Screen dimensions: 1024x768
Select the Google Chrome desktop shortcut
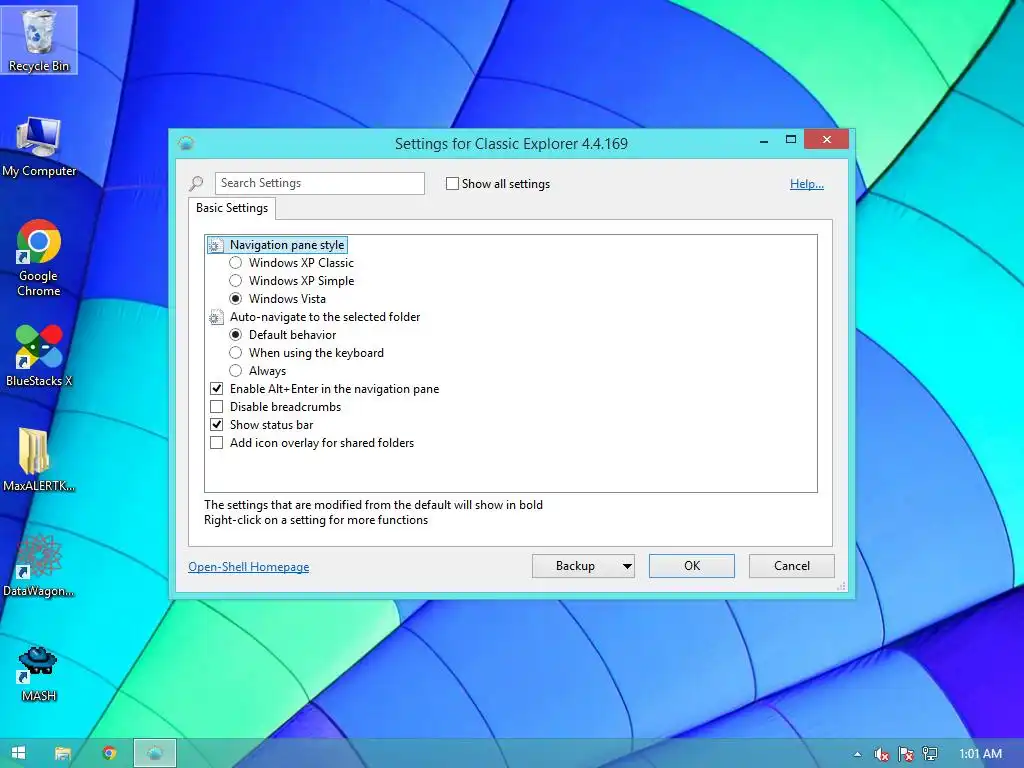pos(39,258)
